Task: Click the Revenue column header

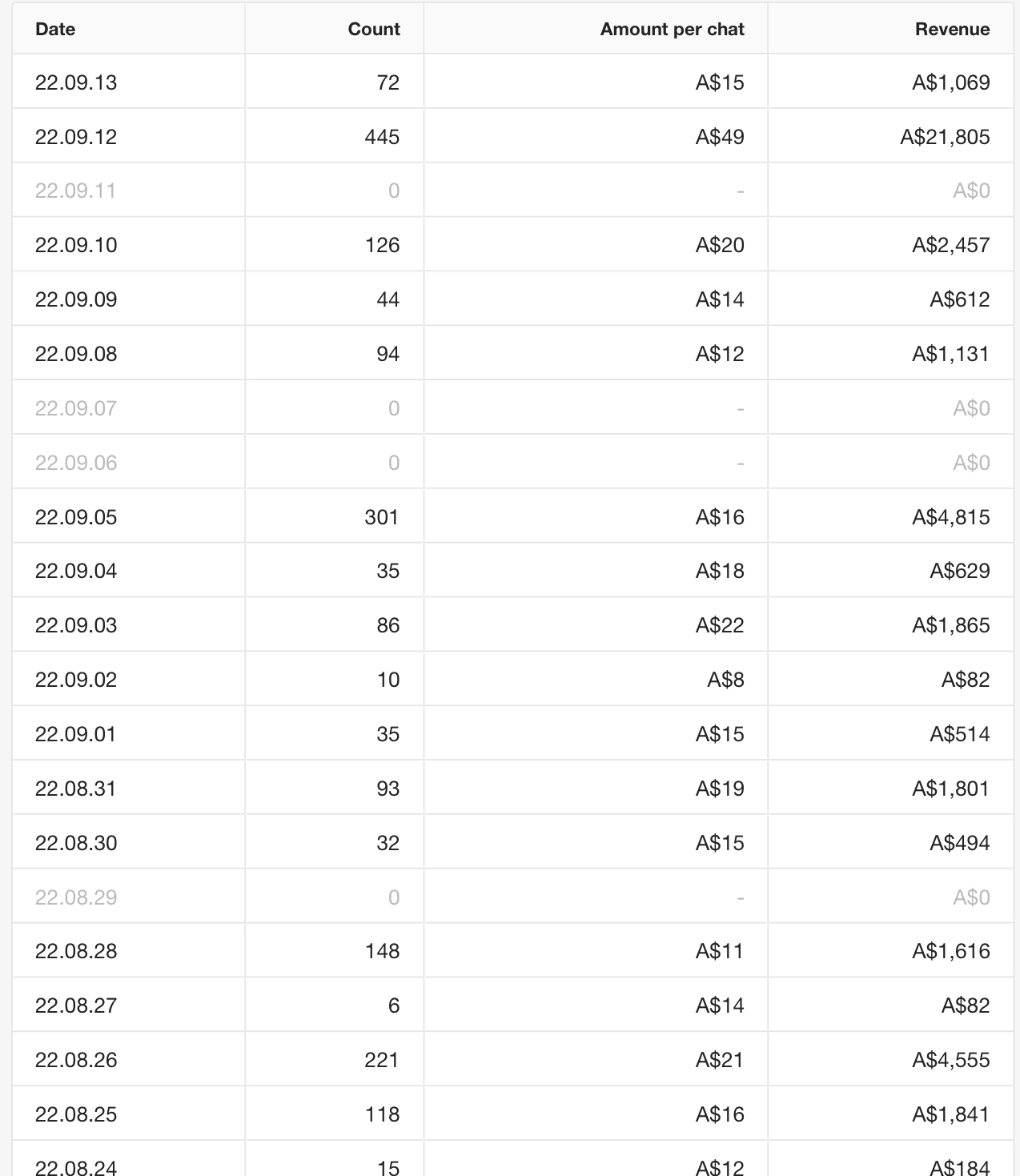Action: point(952,29)
